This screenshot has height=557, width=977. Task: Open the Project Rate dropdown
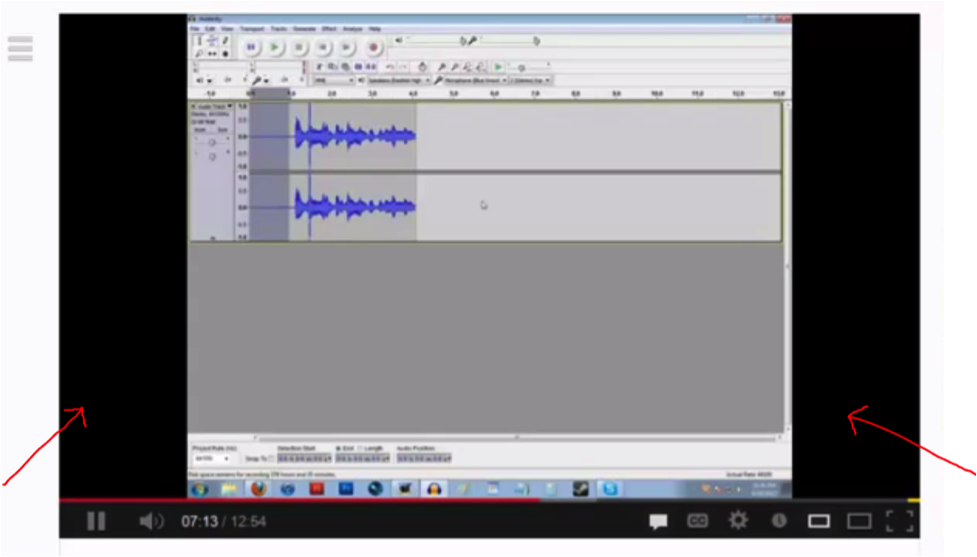211,459
